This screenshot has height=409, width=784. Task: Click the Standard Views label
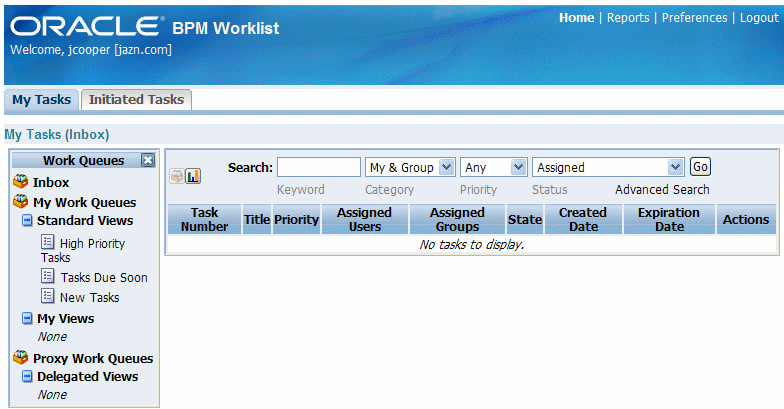pyautogui.click(x=85, y=220)
